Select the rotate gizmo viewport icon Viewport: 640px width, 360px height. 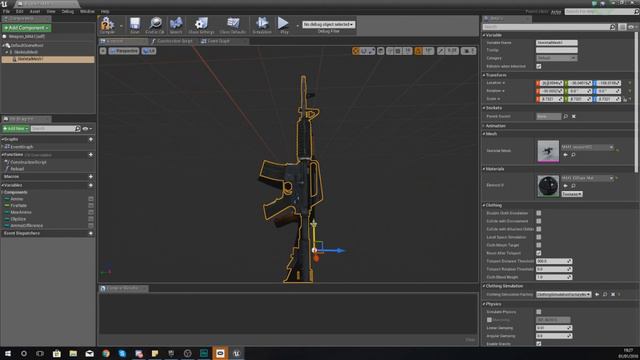(x=364, y=51)
